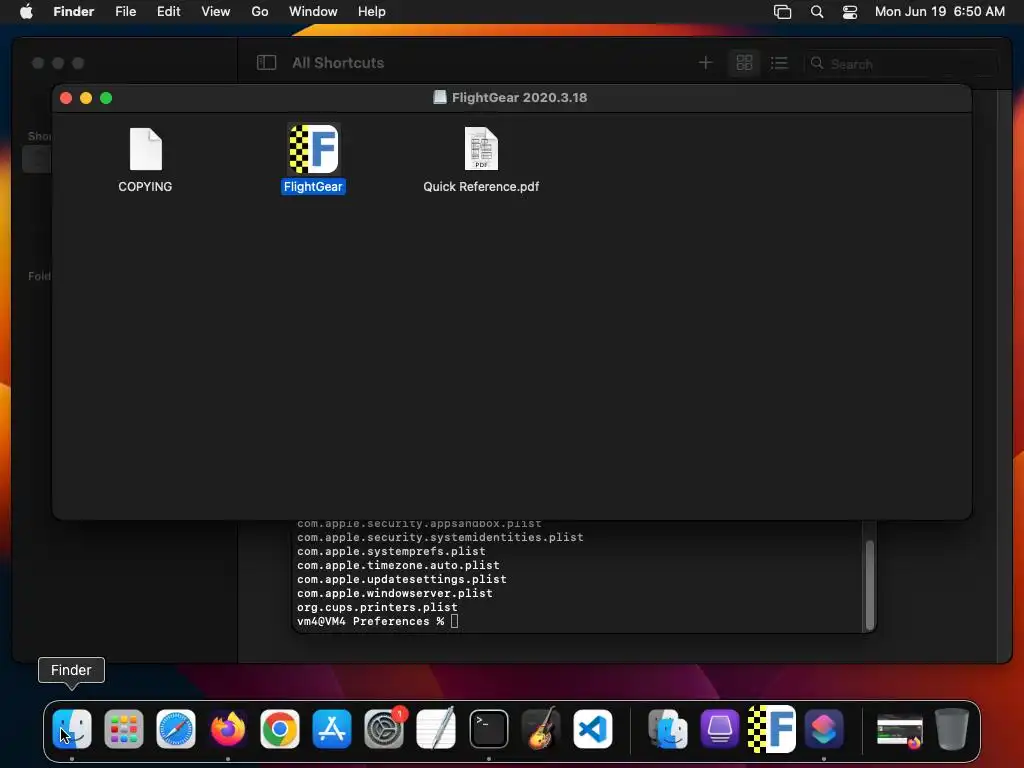Open the Trash from the Dock
The image size is (1024, 768).
click(x=952, y=729)
